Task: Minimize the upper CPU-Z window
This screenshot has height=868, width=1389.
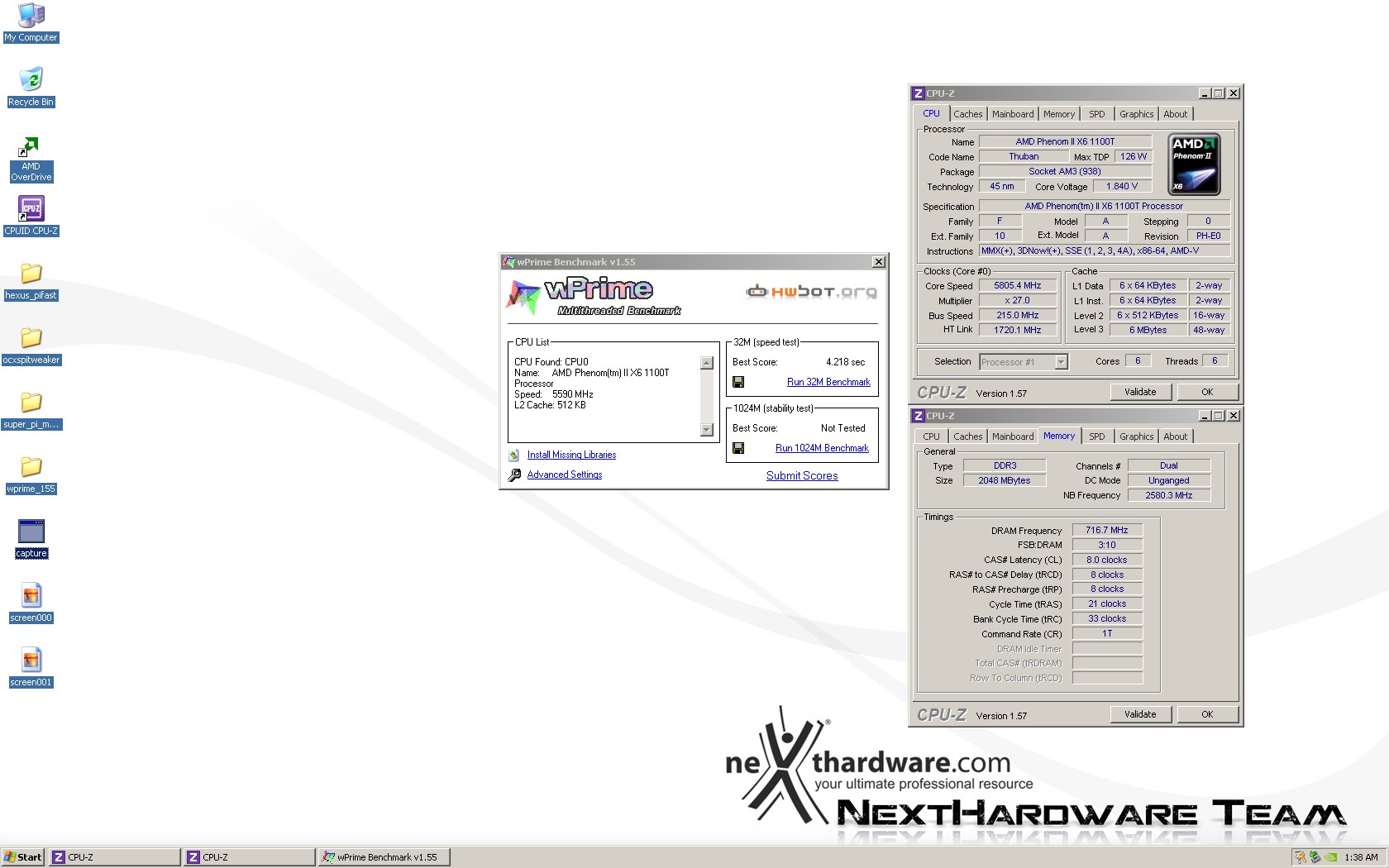Action: pos(1205,93)
